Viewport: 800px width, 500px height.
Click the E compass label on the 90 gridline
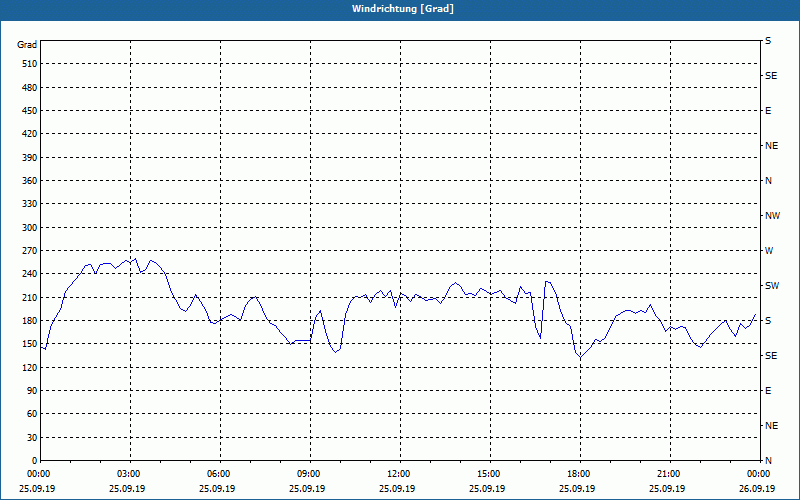[x=768, y=390]
